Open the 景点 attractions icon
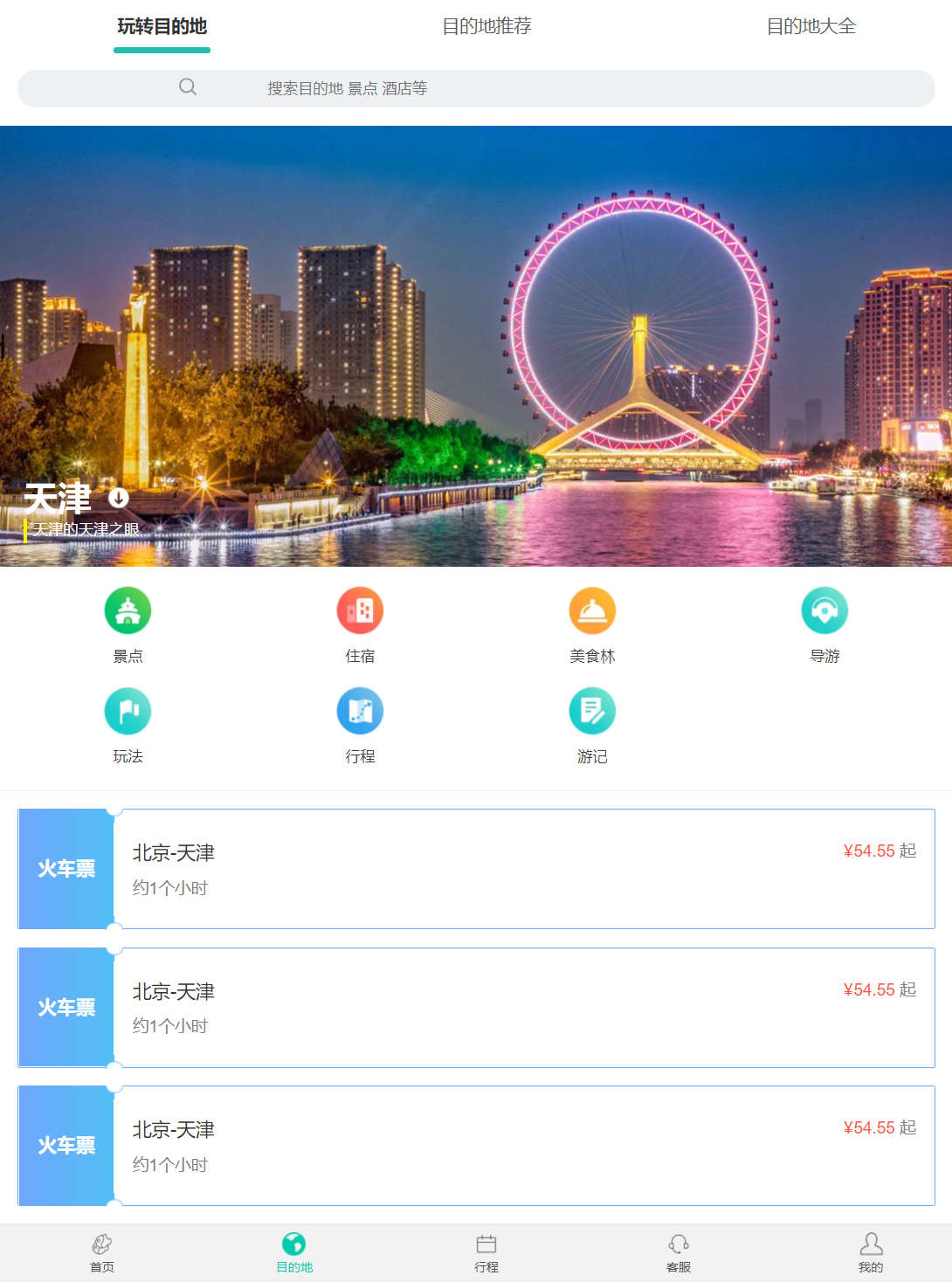 pyautogui.click(x=128, y=610)
